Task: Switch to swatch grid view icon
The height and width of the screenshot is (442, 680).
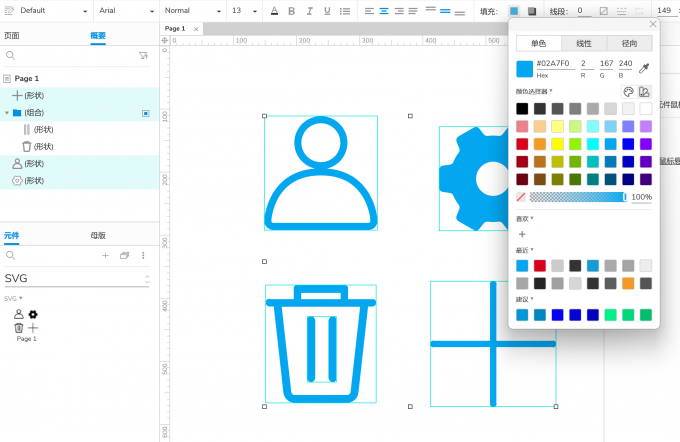Action: point(644,92)
